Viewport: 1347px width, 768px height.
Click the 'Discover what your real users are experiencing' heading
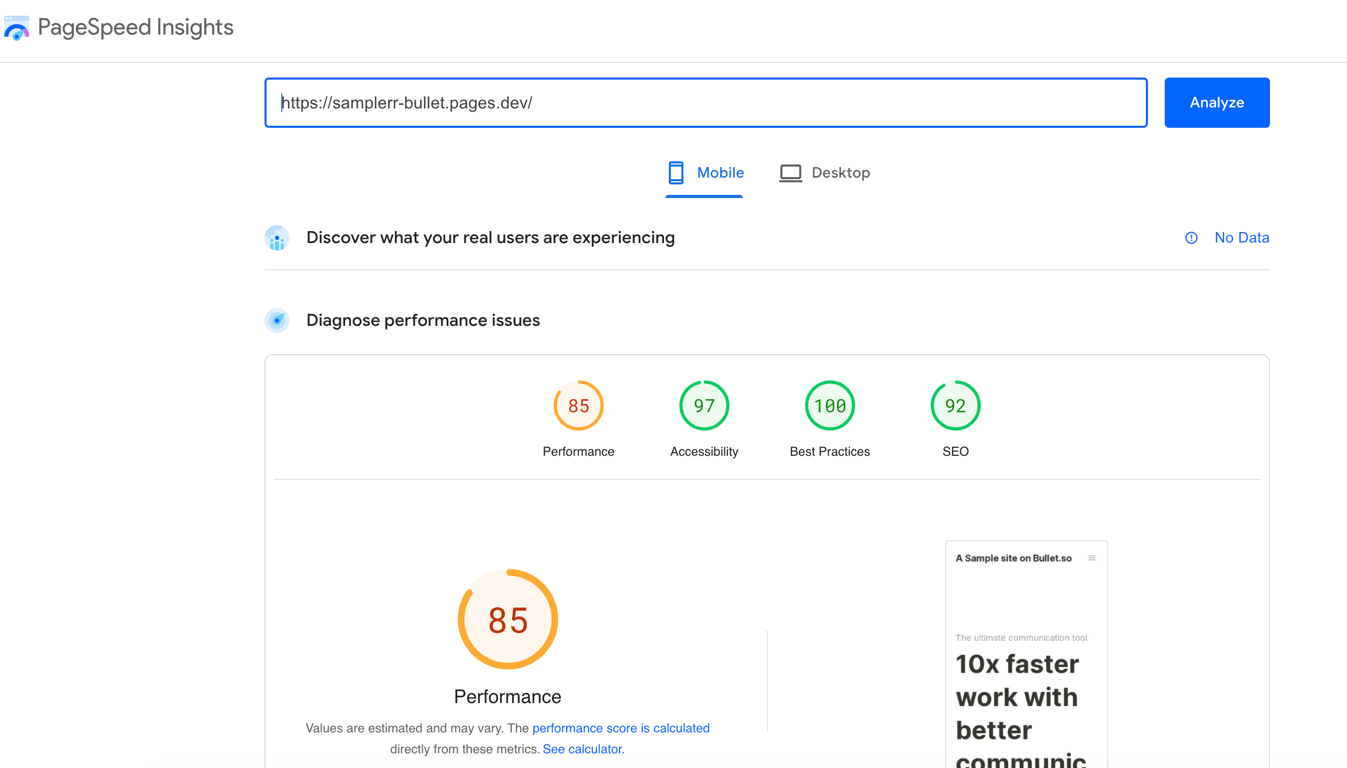click(490, 238)
